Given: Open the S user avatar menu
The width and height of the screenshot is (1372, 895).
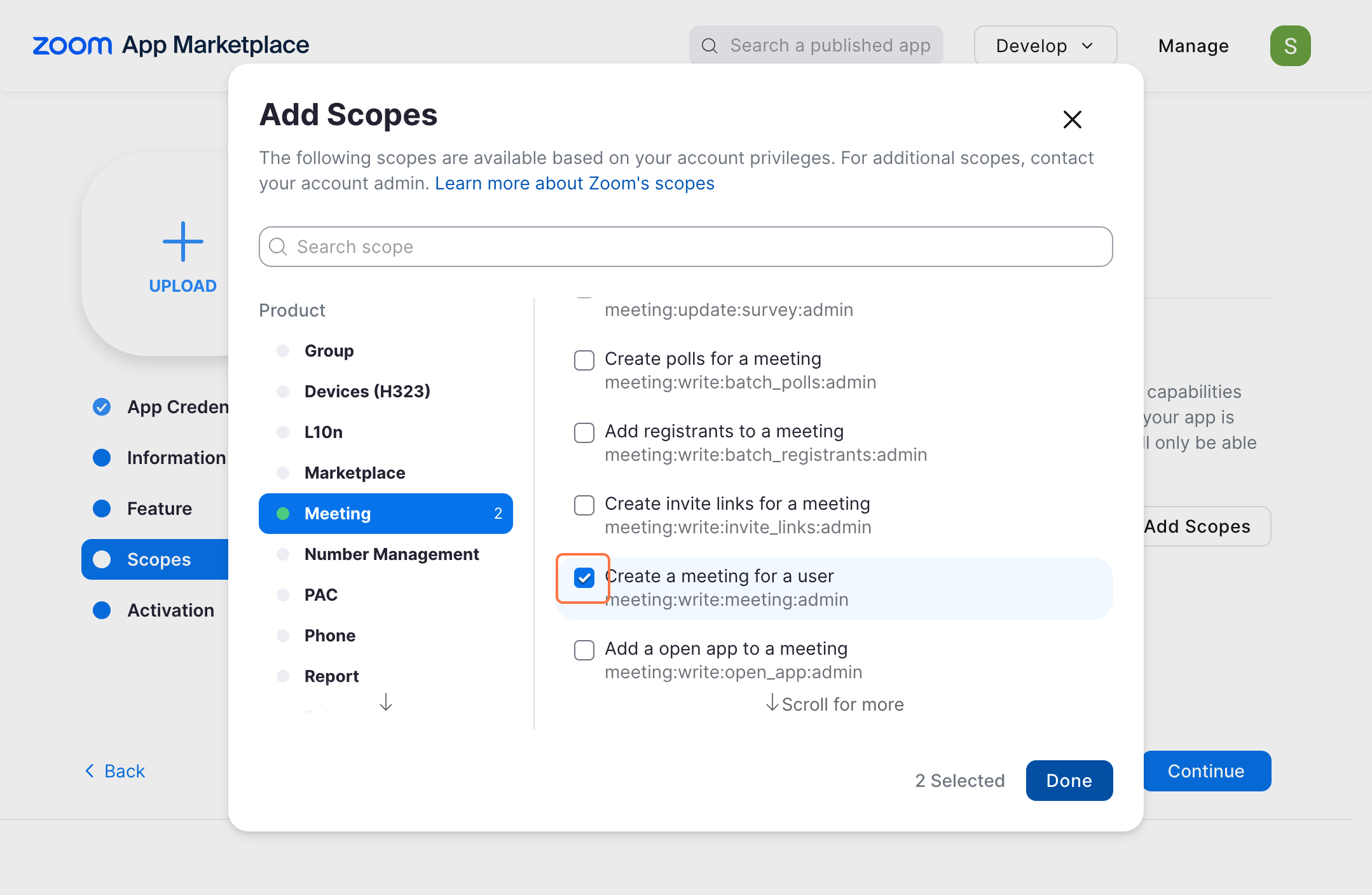Looking at the screenshot, I should (x=1290, y=46).
